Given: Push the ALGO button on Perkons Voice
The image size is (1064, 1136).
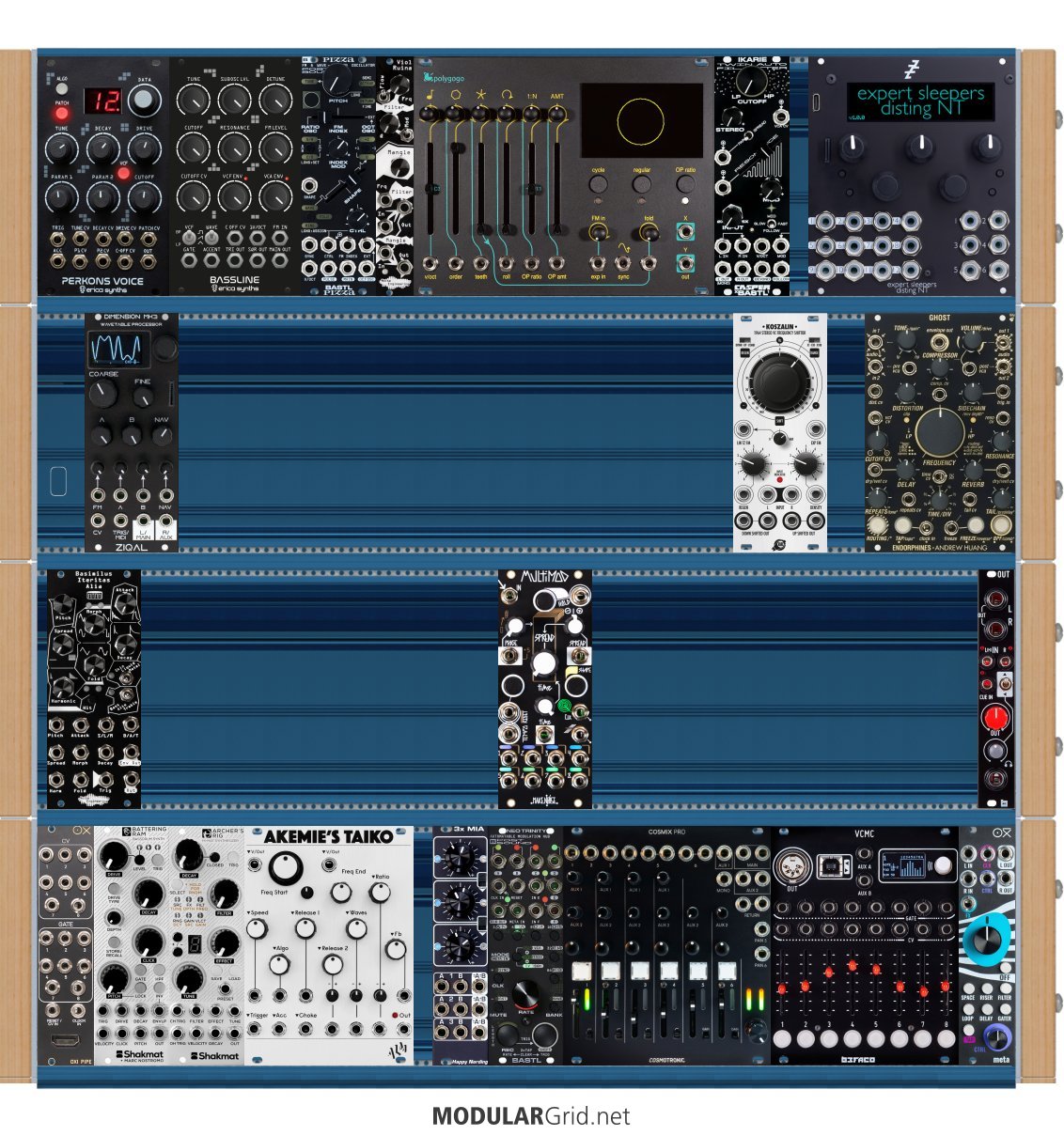Looking at the screenshot, I should 62,91.
